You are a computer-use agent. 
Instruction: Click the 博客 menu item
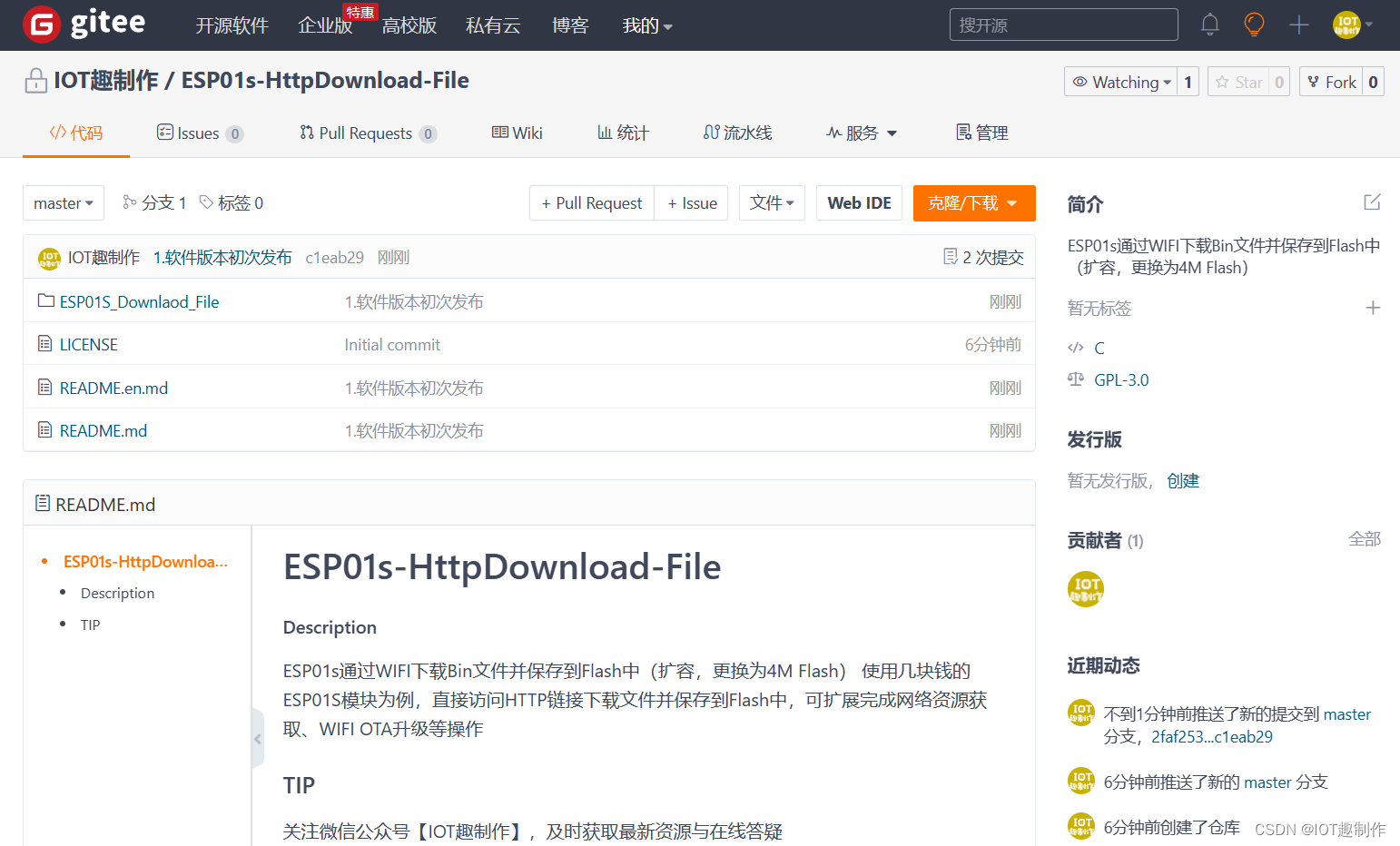coord(570,25)
